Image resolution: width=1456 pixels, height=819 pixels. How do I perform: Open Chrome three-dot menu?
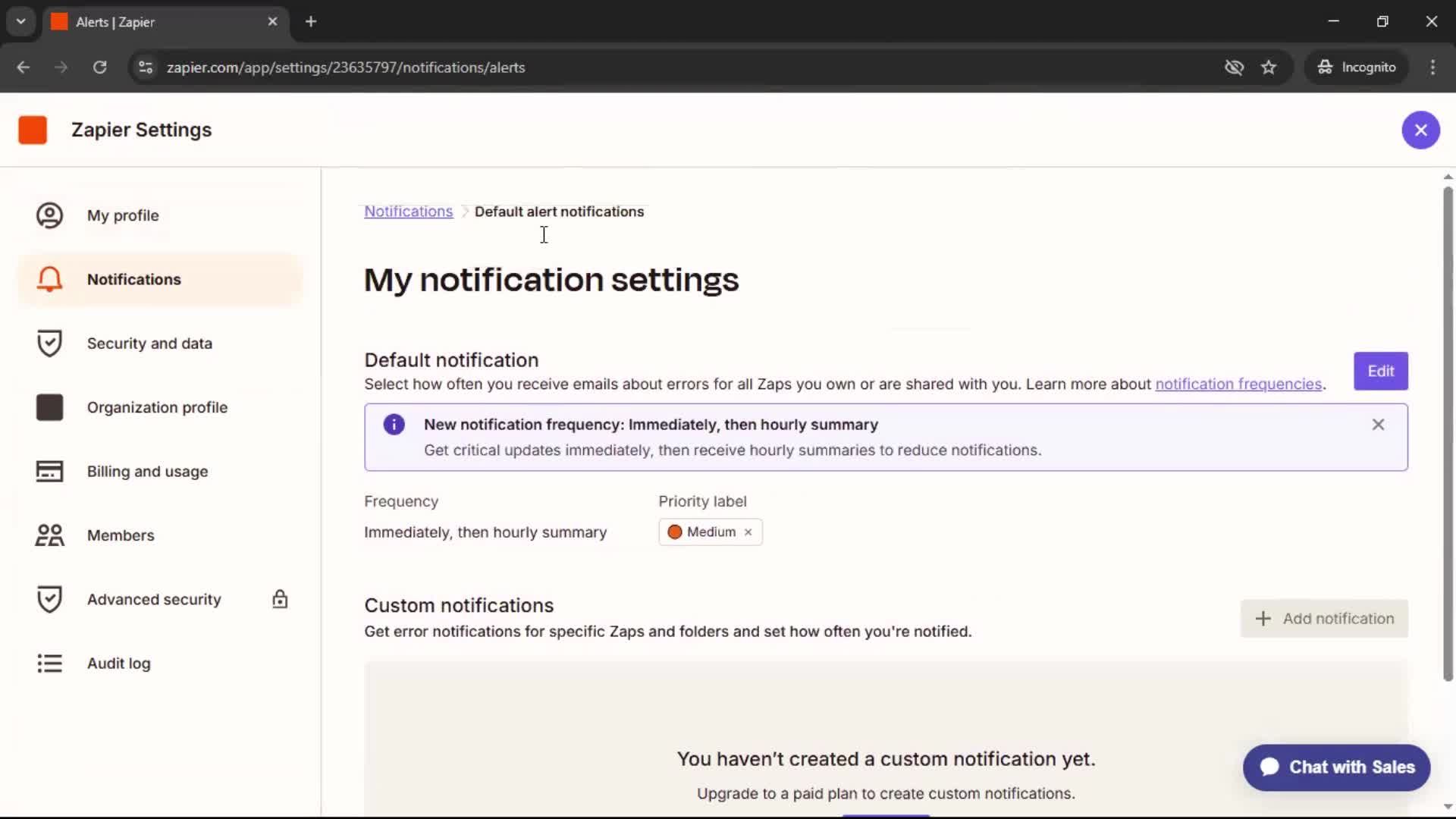point(1432,67)
